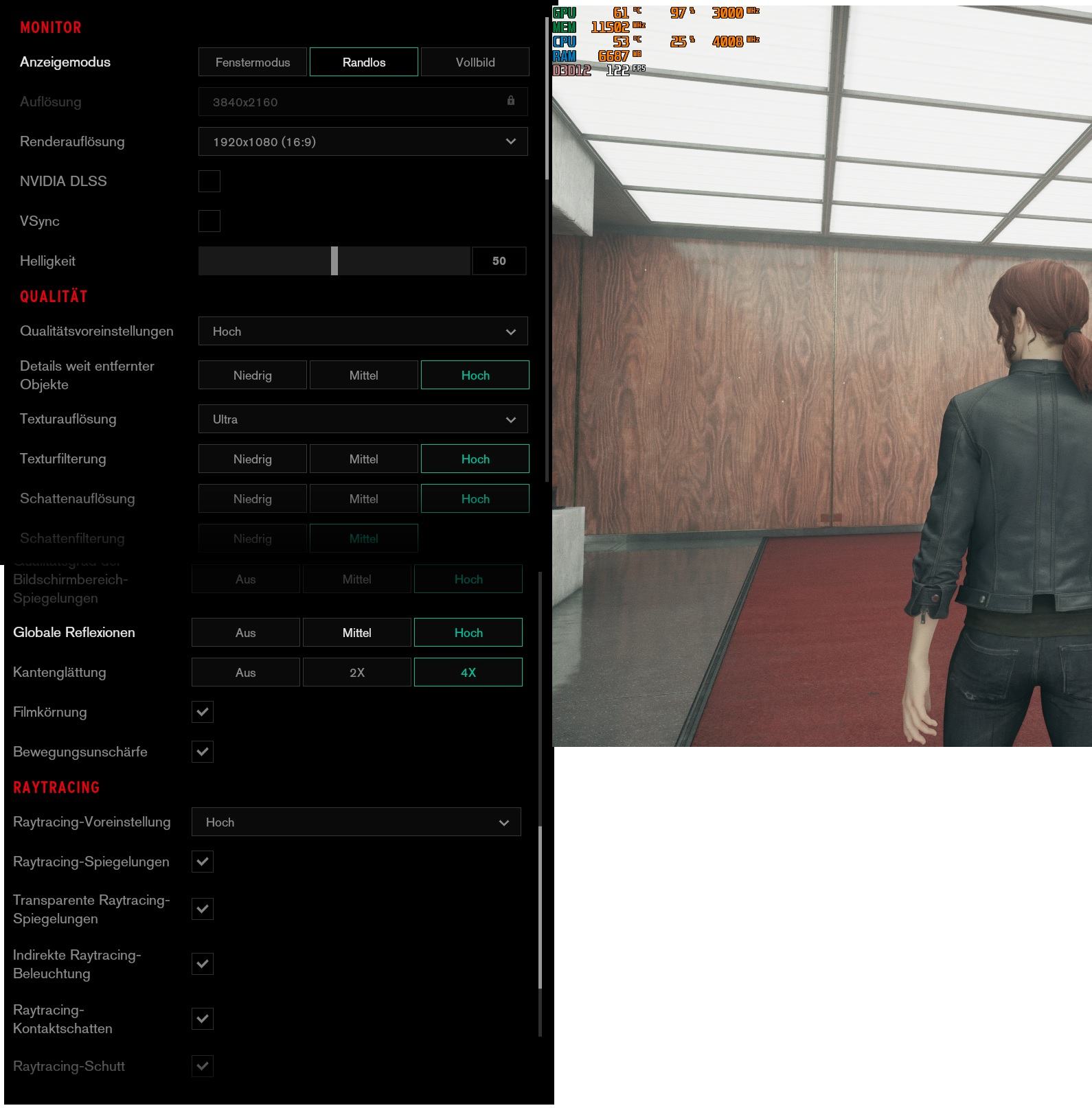Select Vollbild display mode
The image size is (1092, 1108).
point(475,62)
